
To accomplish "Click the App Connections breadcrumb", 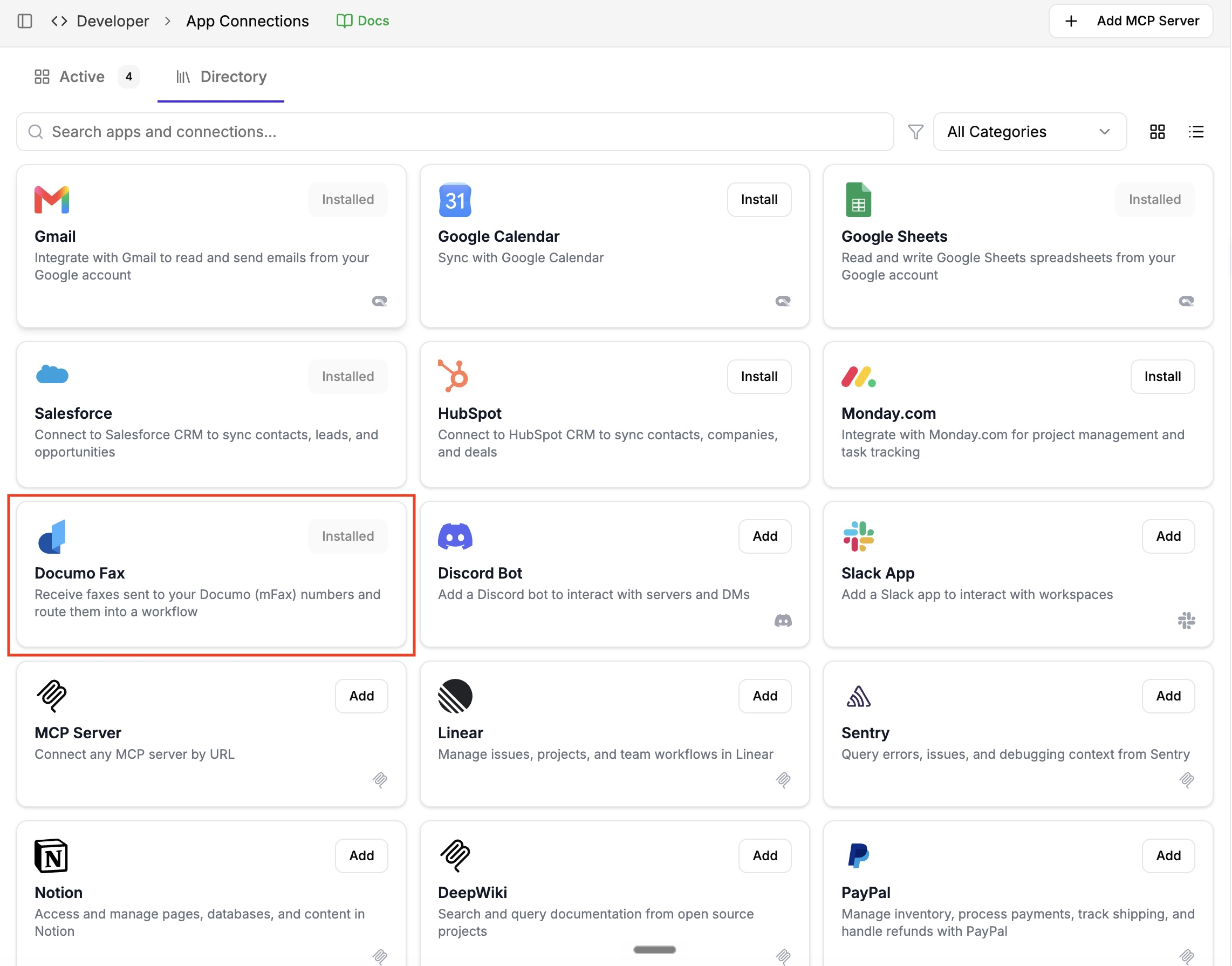I will tap(248, 21).
